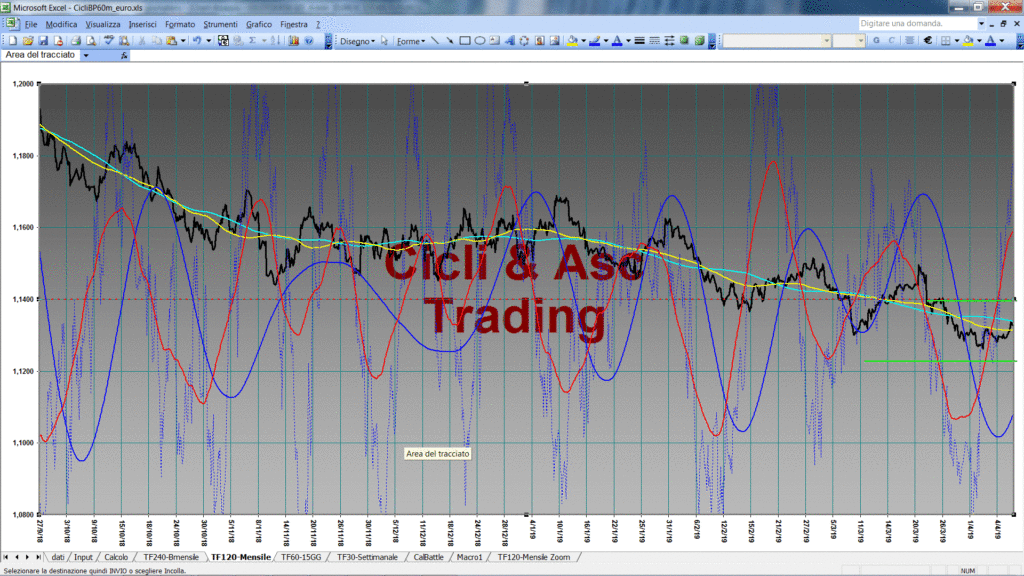The image size is (1024, 576).
Task: Select the Line drawing tool
Action: pos(435,40)
